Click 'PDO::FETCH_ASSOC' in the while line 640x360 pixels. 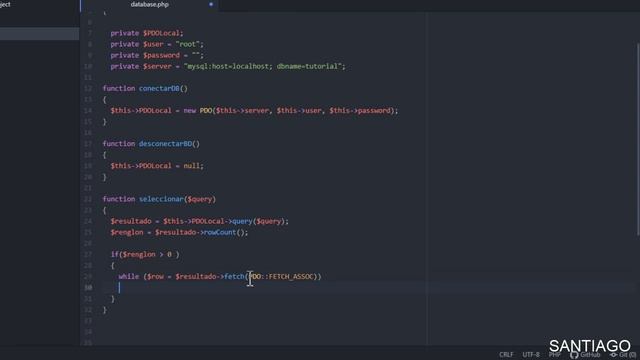point(281,277)
